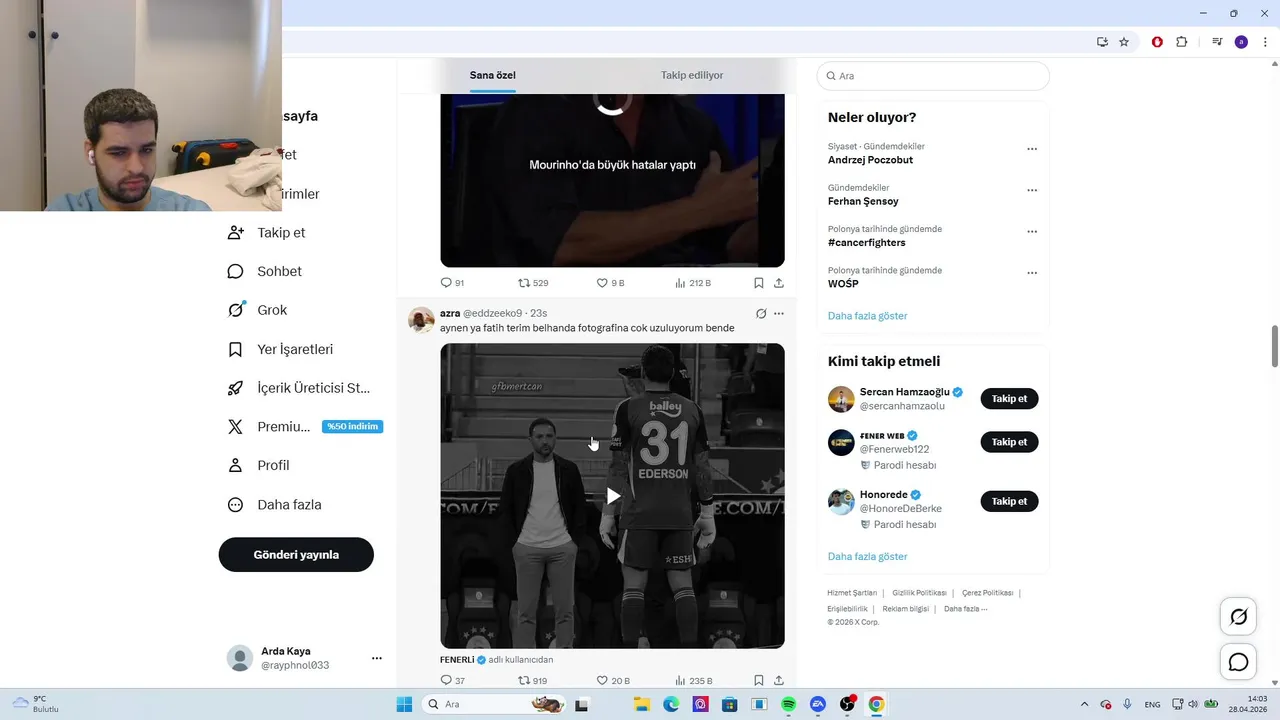Go to Profil page
This screenshot has height=720, width=1280.
tap(259, 465)
